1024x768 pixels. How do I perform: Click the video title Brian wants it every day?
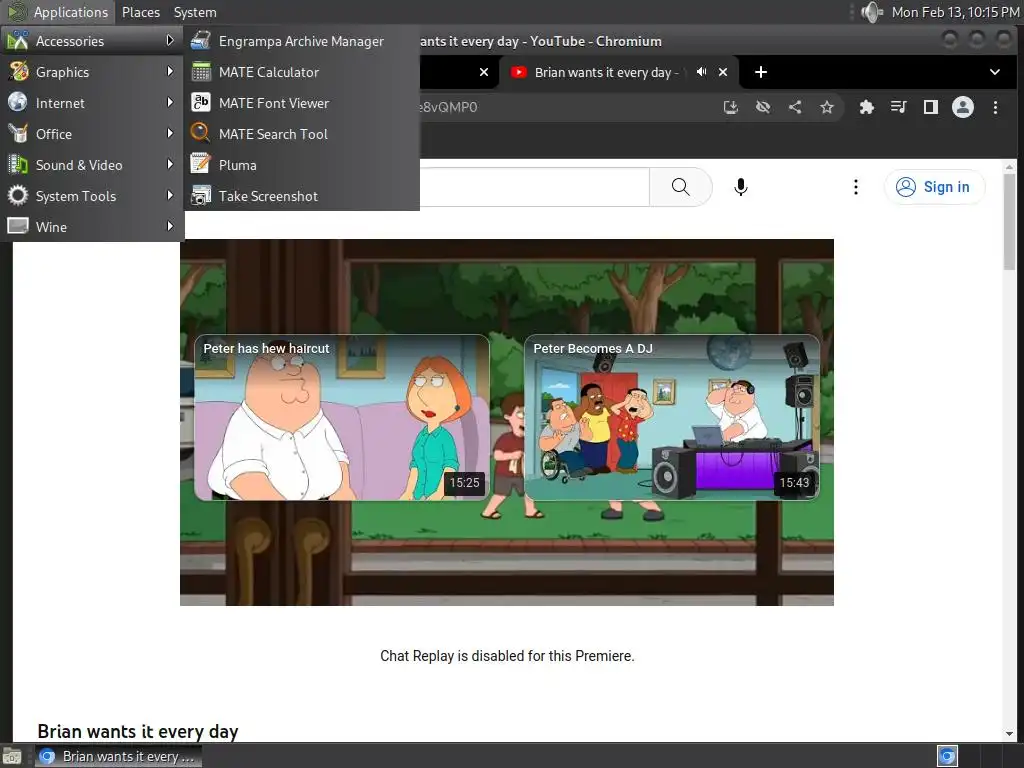pos(138,731)
